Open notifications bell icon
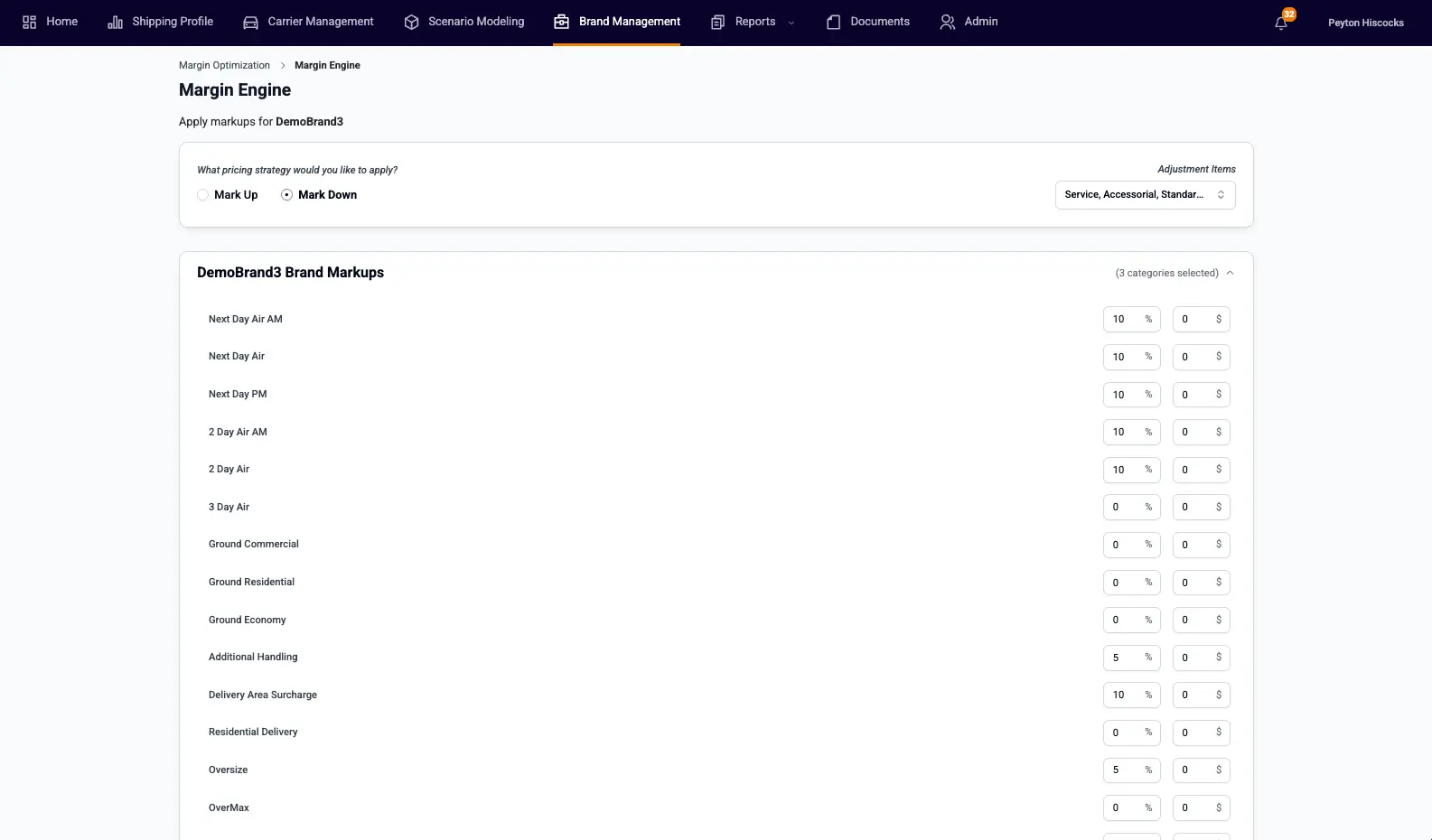This screenshot has width=1432, height=840. point(1281,23)
